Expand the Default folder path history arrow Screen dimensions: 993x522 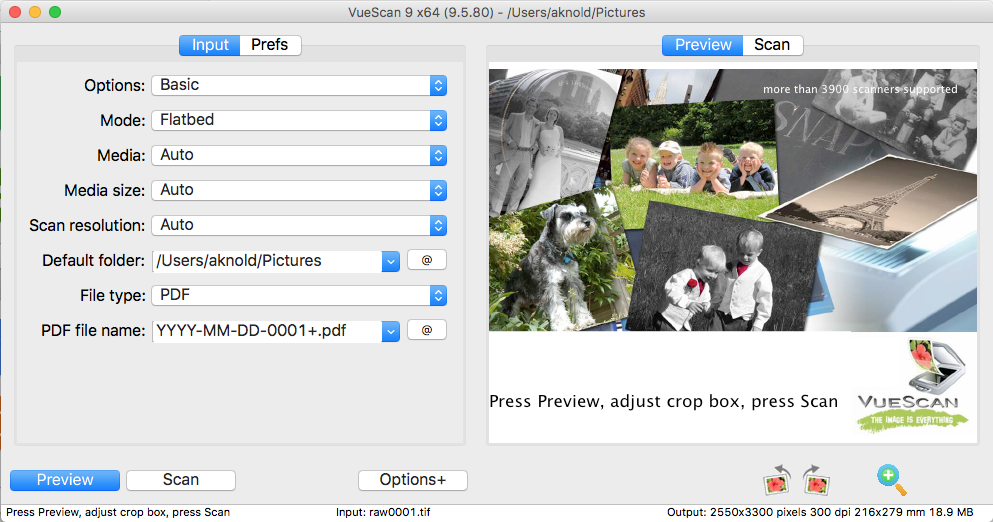coord(390,261)
